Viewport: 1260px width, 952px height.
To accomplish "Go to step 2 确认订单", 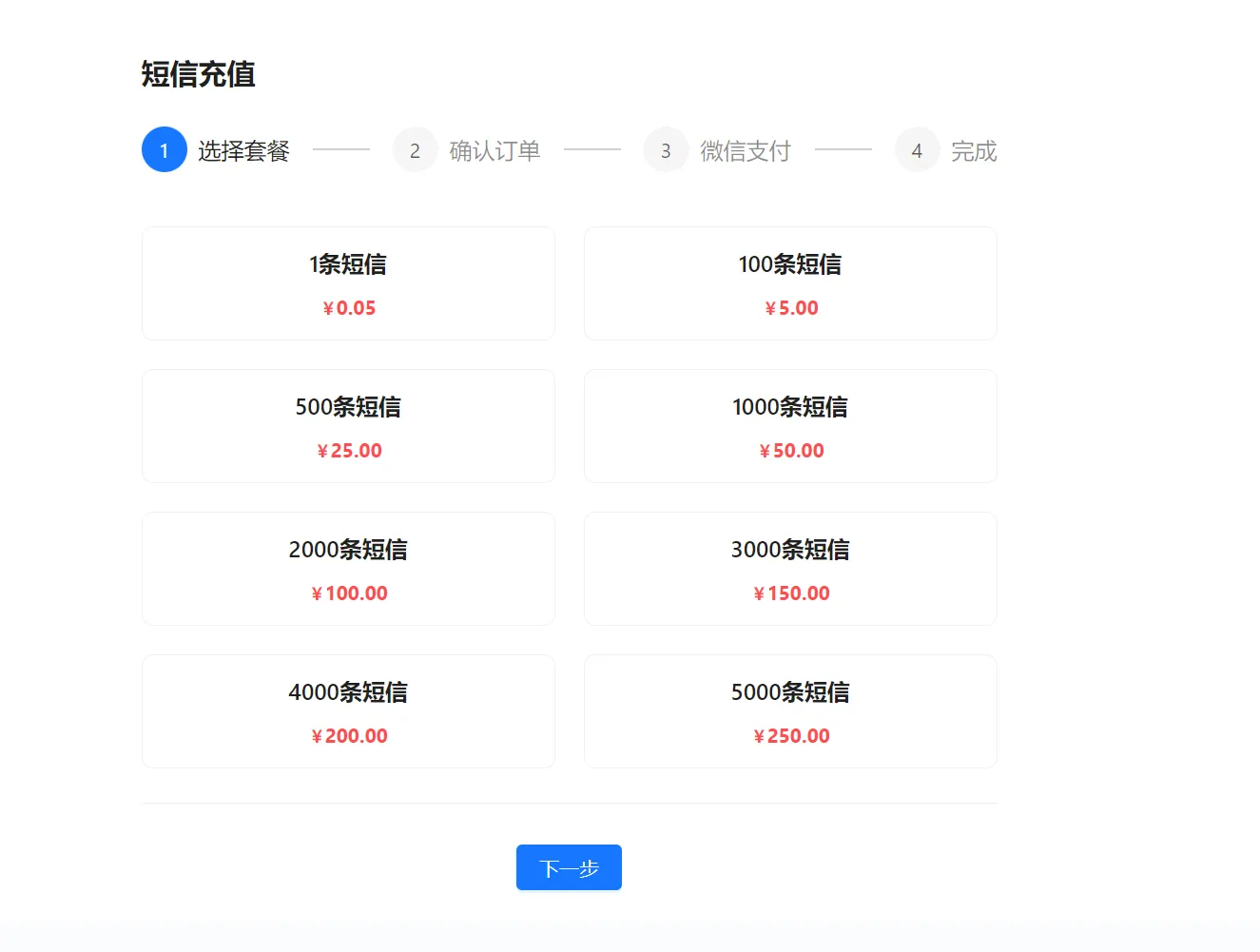I will pos(467,150).
